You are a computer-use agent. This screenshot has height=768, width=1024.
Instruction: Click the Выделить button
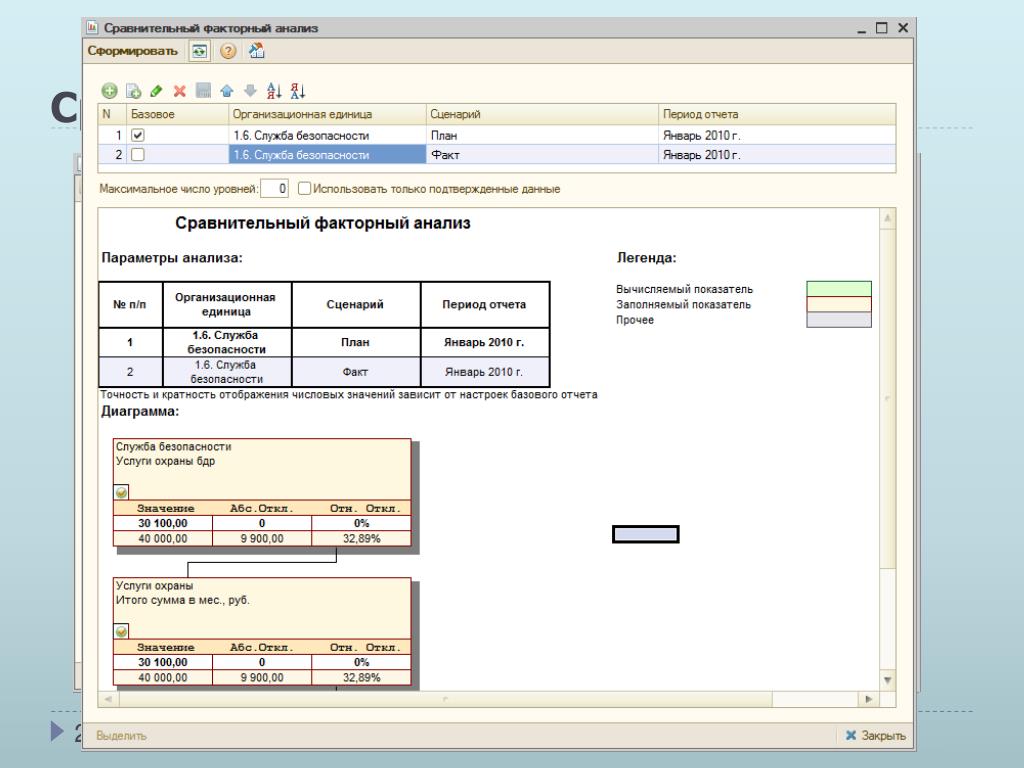pos(121,735)
